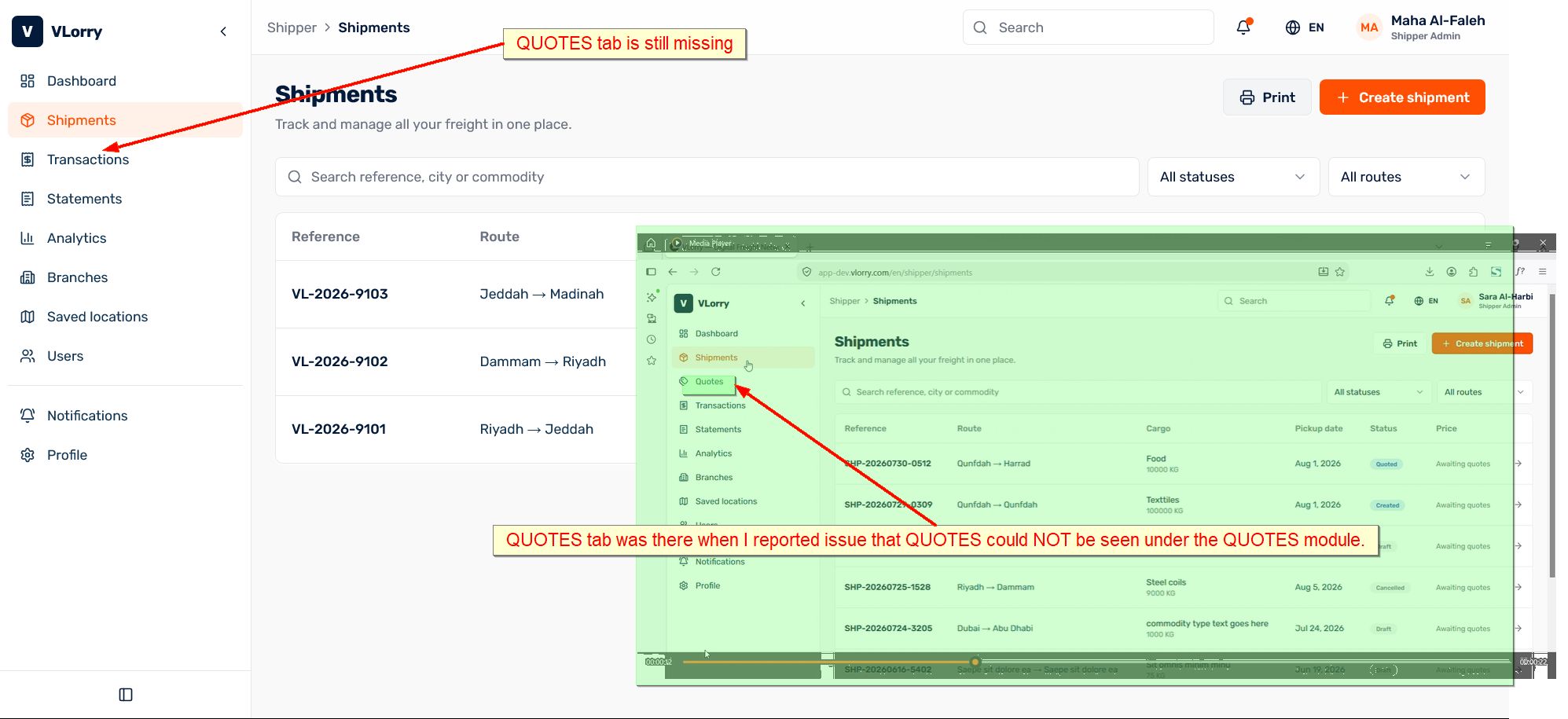Open Profile in the main sidebar
The width and height of the screenshot is (1568, 719).
[125, 455]
